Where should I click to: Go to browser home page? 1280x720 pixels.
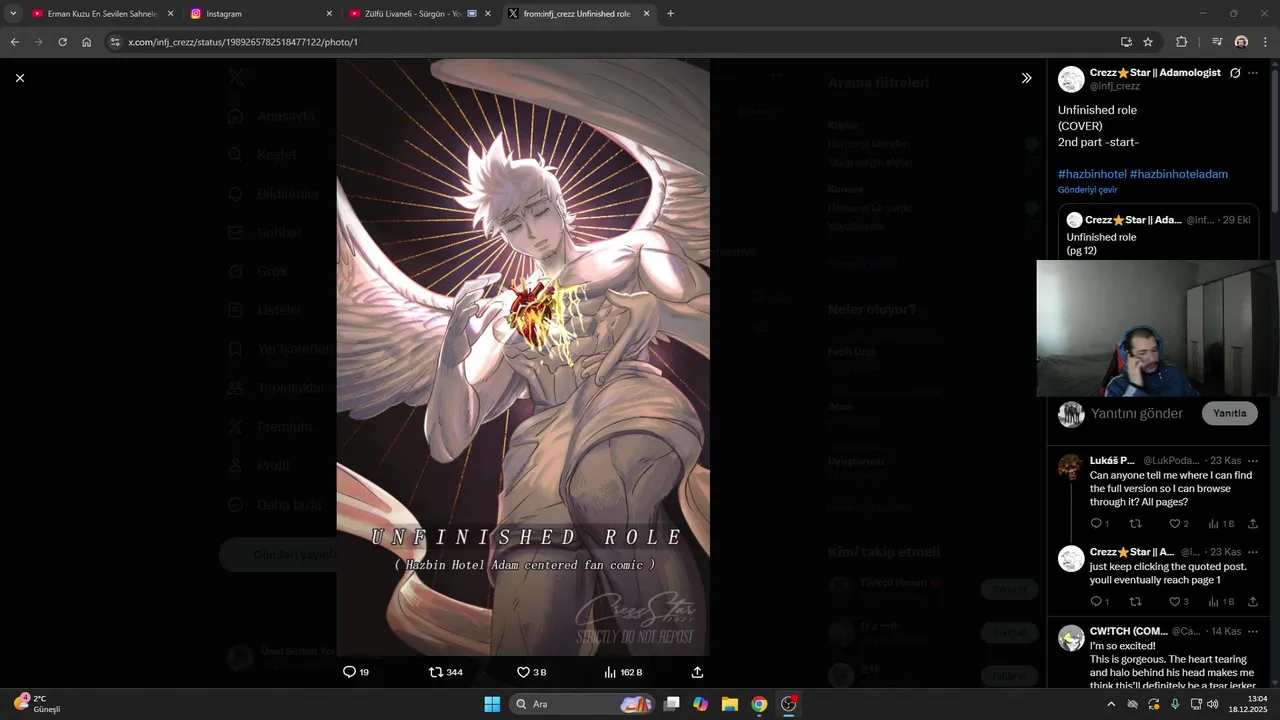[x=87, y=42]
